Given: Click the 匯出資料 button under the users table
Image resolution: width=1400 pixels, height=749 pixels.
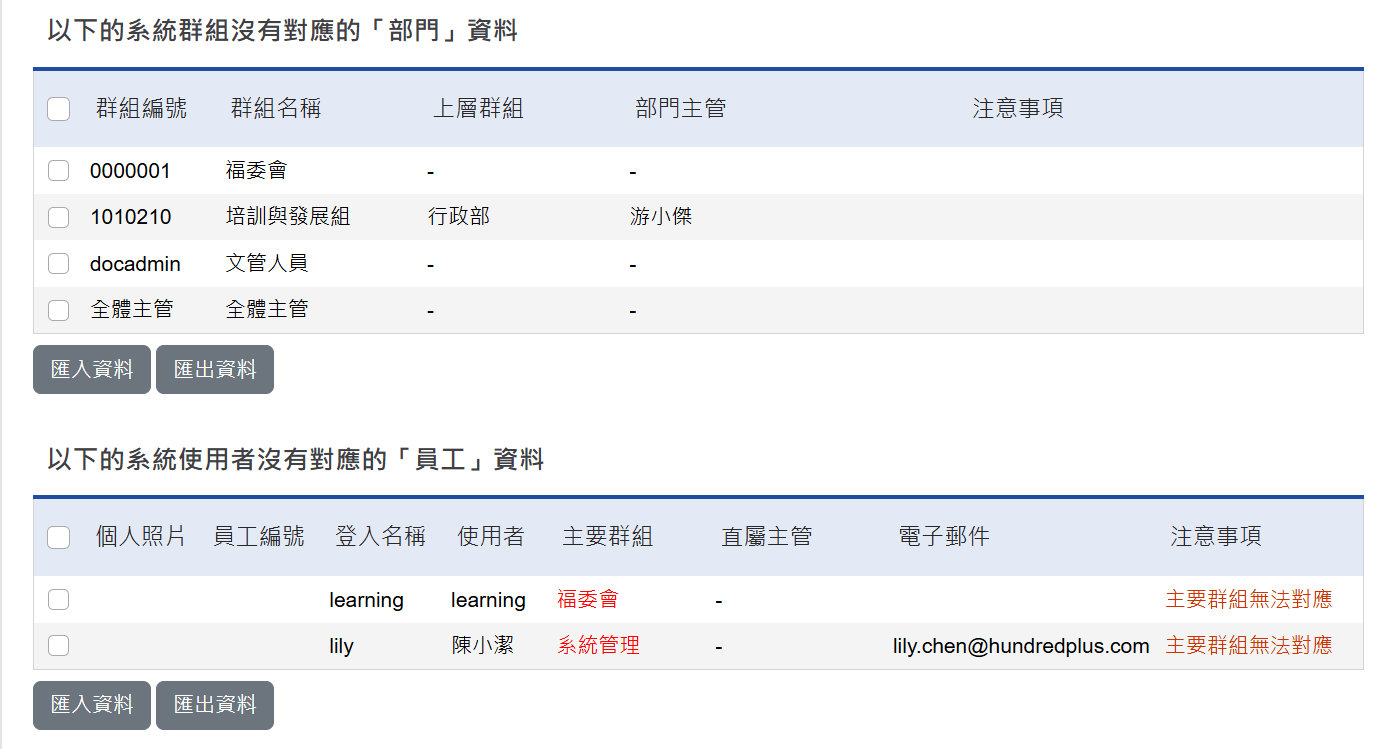Looking at the screenshot, I should (x=214, y=705).
